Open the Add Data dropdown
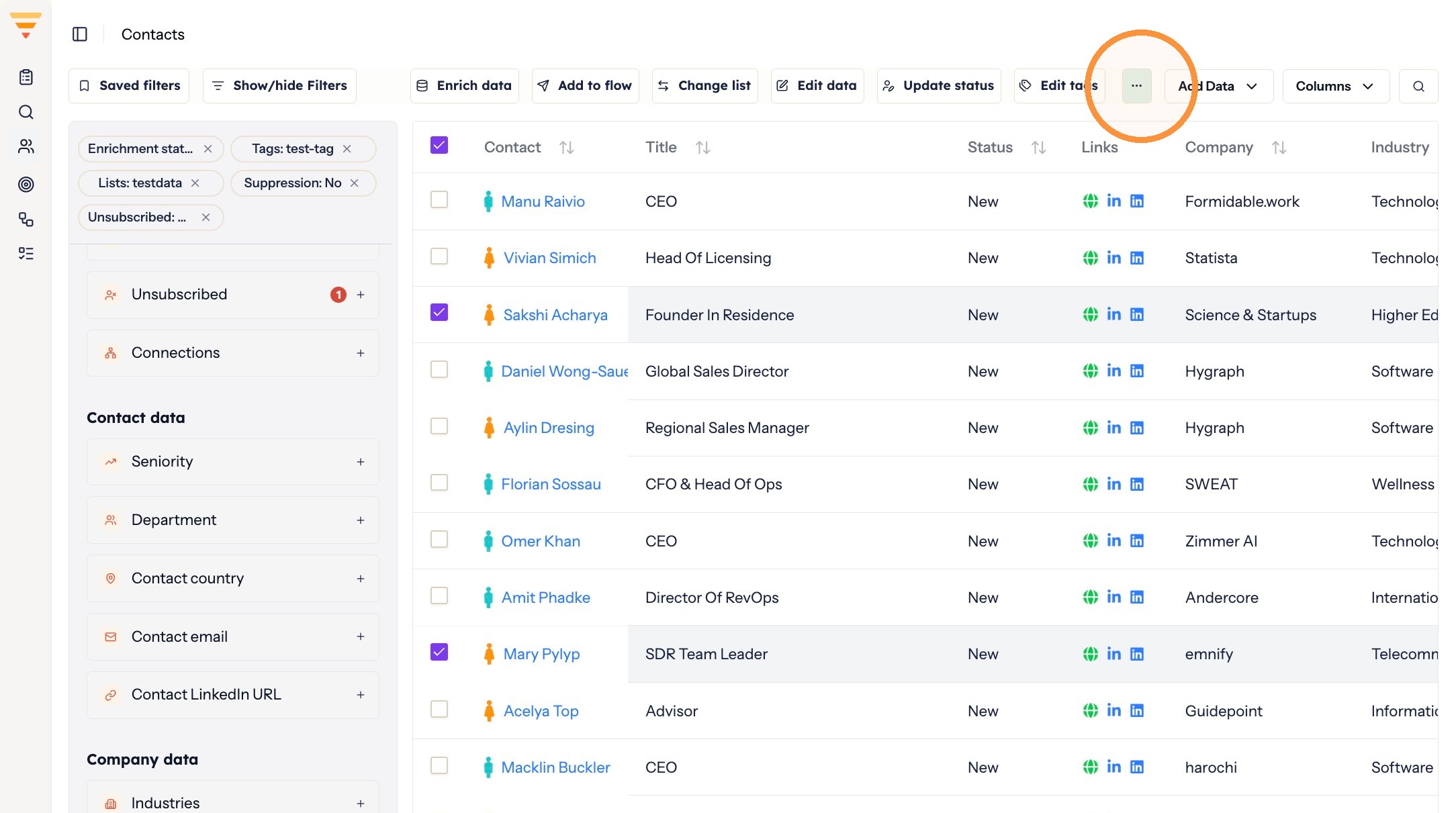 [1219, 86]
